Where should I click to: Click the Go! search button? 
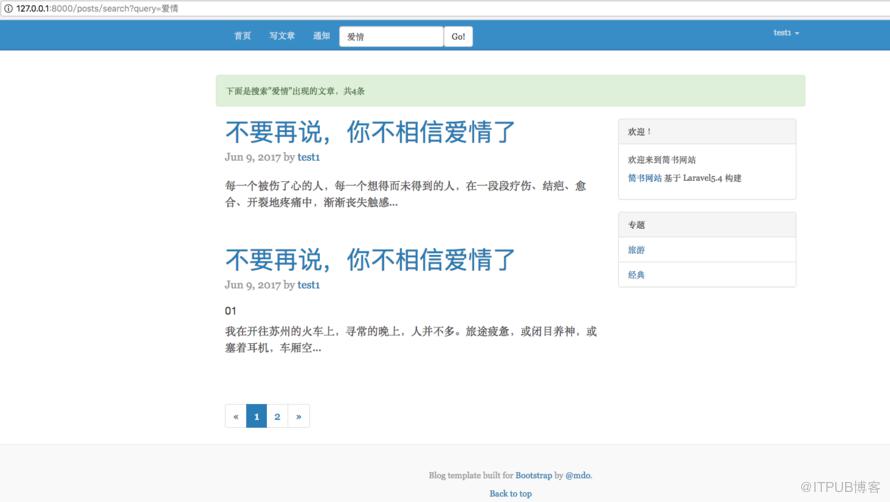click(458, 36)
